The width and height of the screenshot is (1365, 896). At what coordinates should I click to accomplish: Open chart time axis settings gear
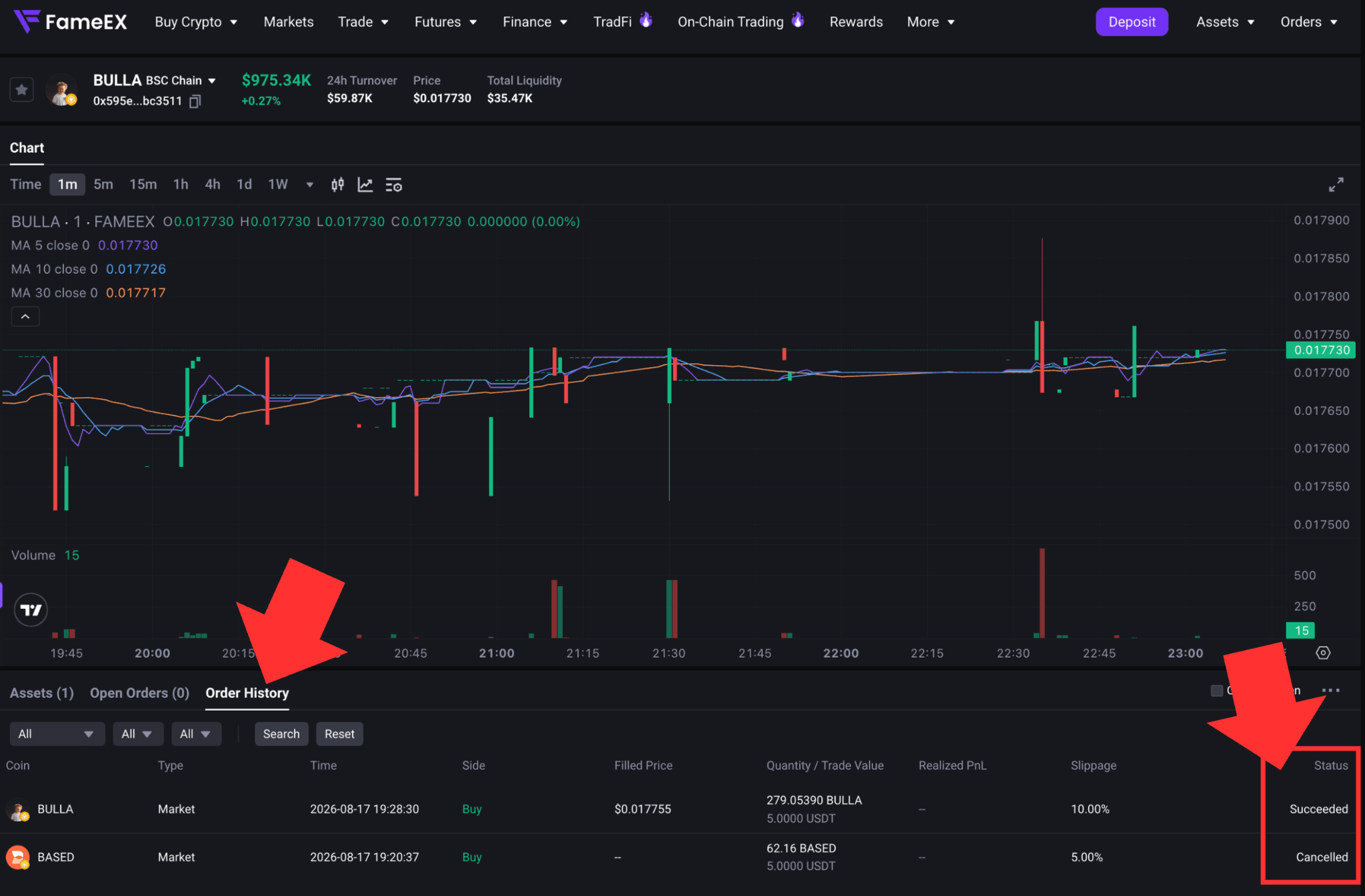click(x=1323, y=653)
